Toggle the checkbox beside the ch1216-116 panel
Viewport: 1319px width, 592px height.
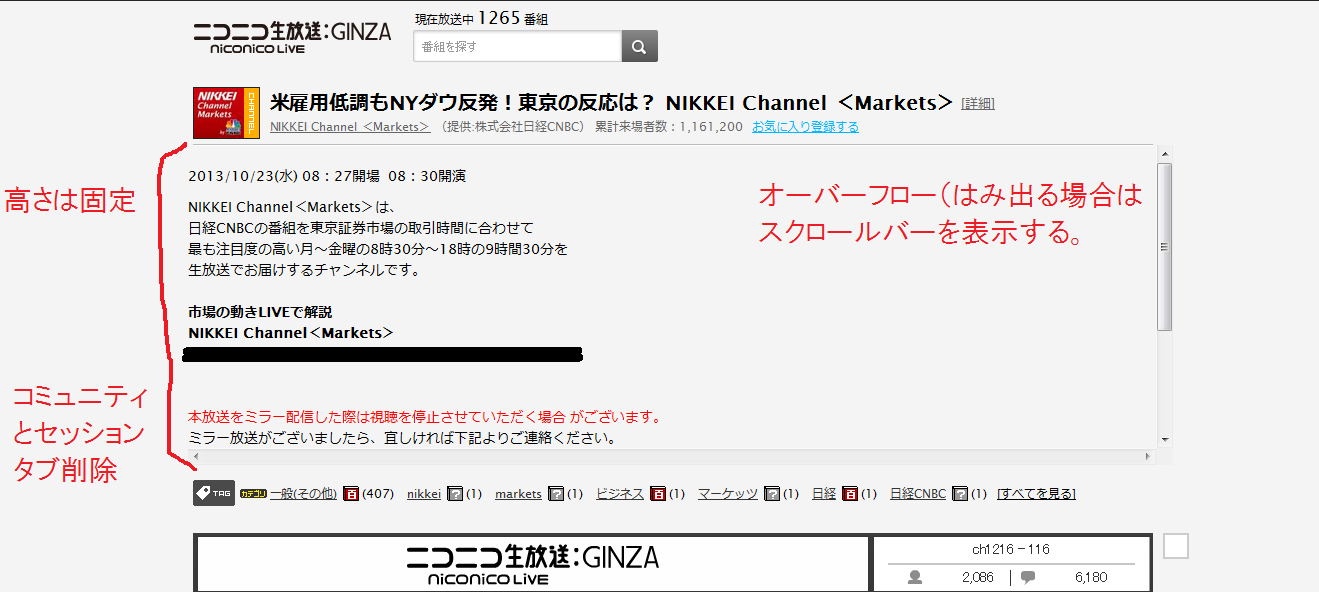pos(1176,546)
